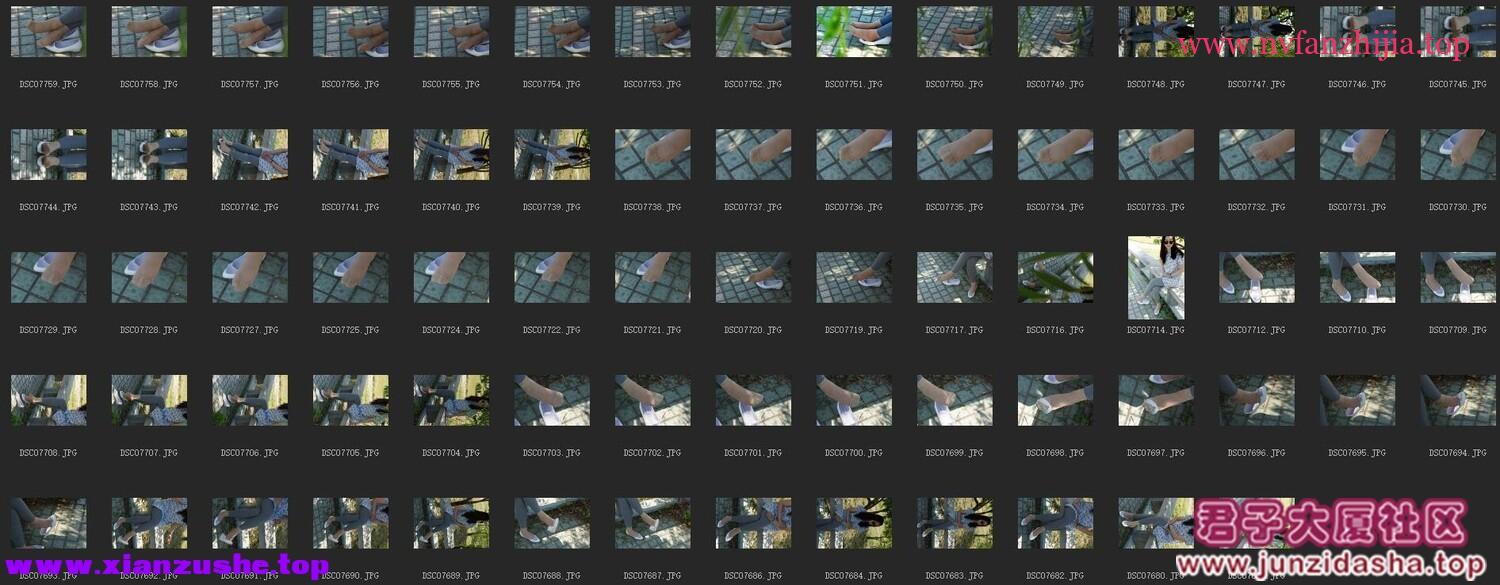The height and width of the screenshot is (585, 1500).
Task: Select thumbnail DSC07688.JPG
Action: 552,523
